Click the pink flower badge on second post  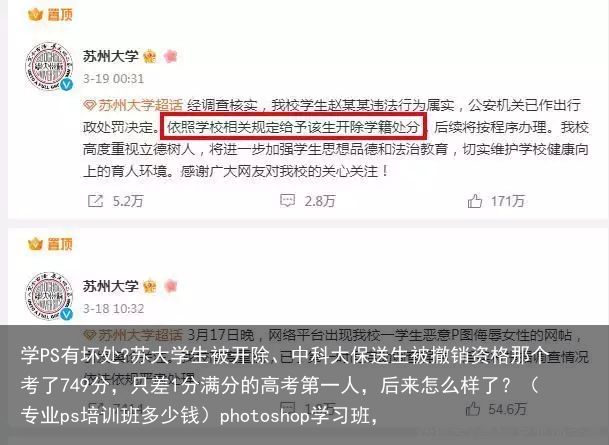pyautogui.click(x=171, y=286)
